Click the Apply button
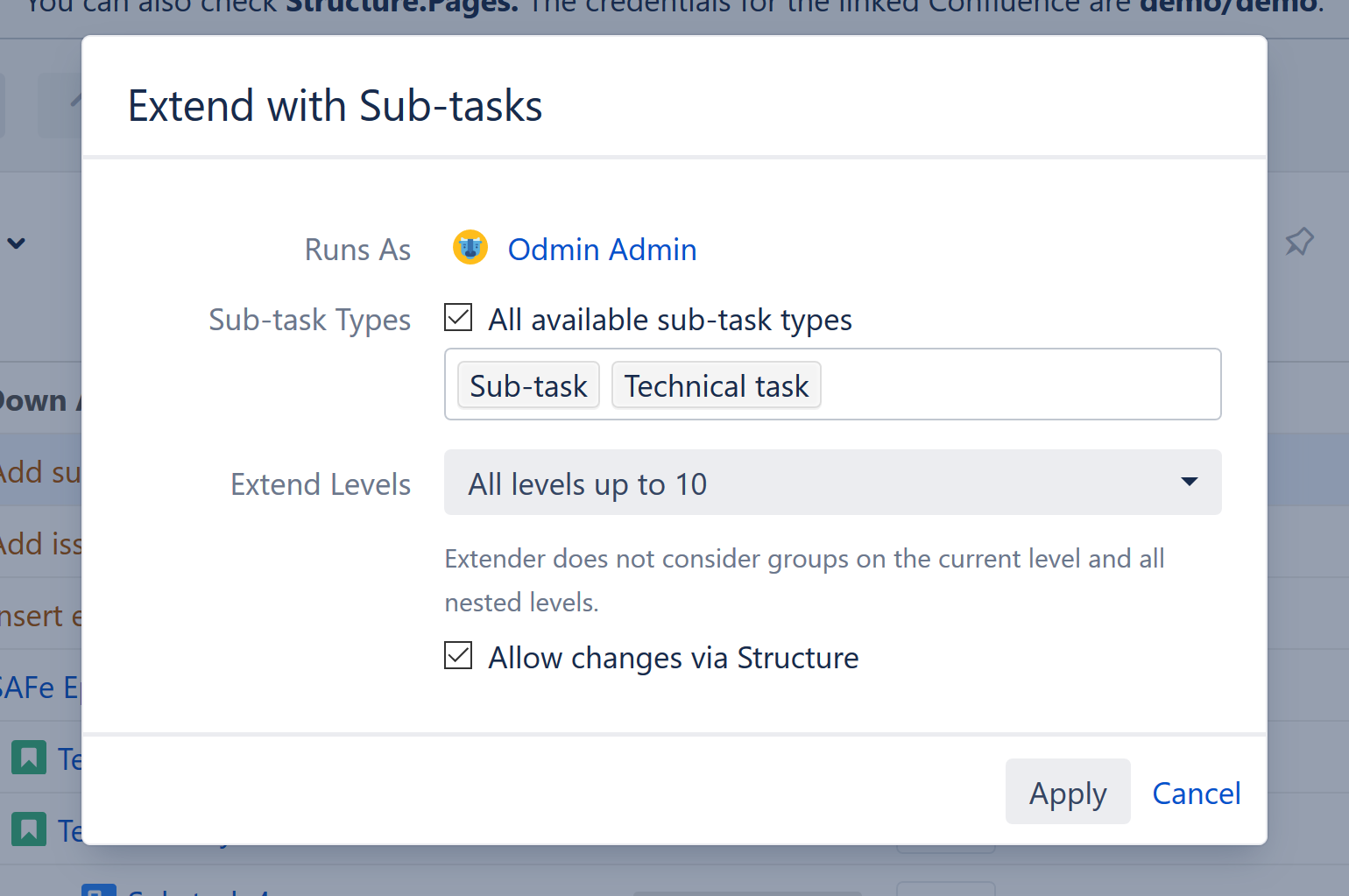1349x896 pixels. (x=1068, y=791)
